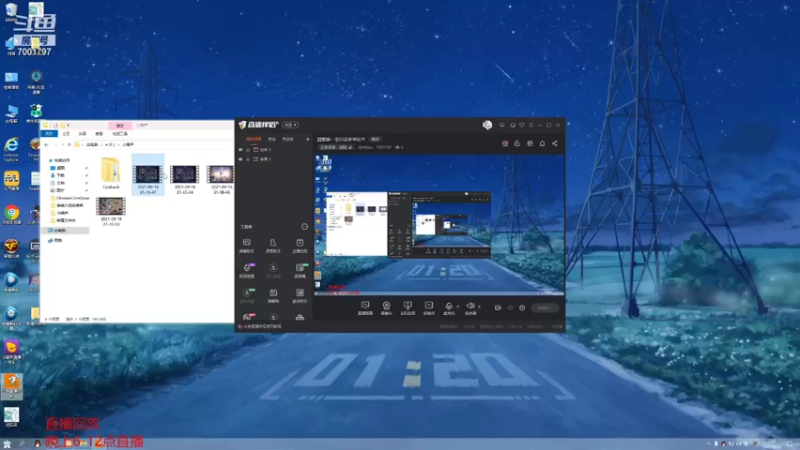This screenshot has width=800, height=450.
Task: Select Quick access in Explorer tree
Action: pyautogui.click(x=59, y=161)
